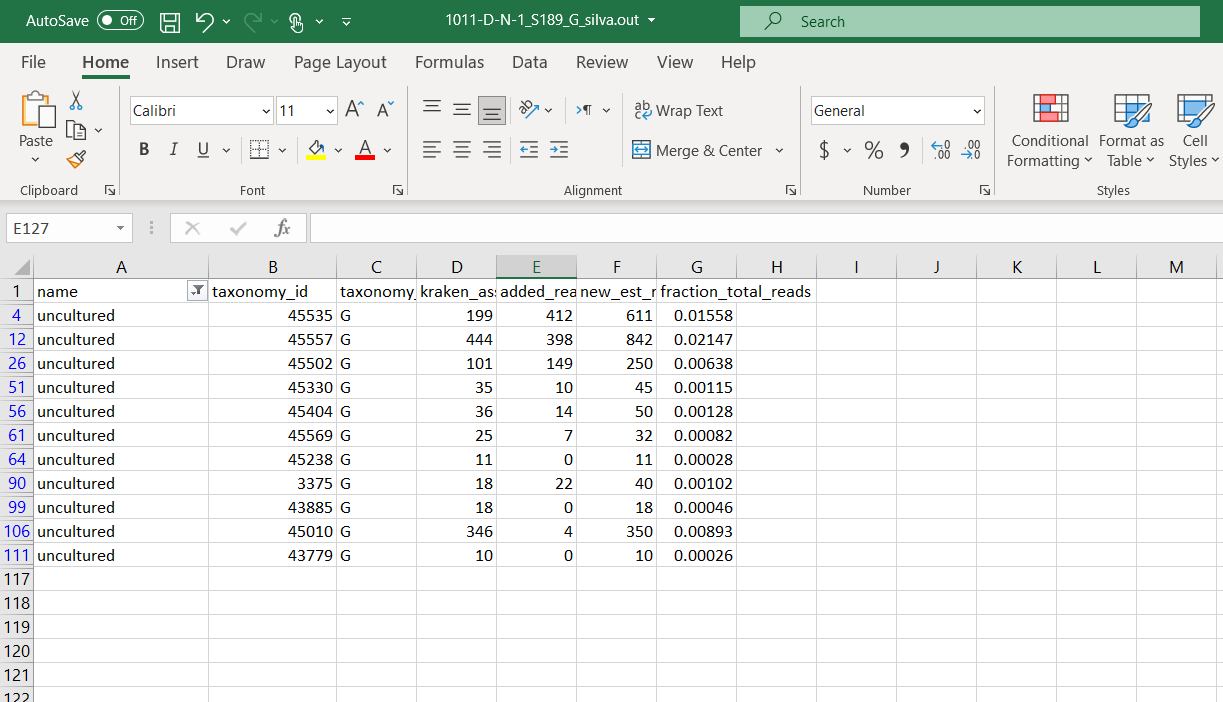This screenshot has width=1223, height=702.
Task: Open the Font Color picker
Action: 387,150
